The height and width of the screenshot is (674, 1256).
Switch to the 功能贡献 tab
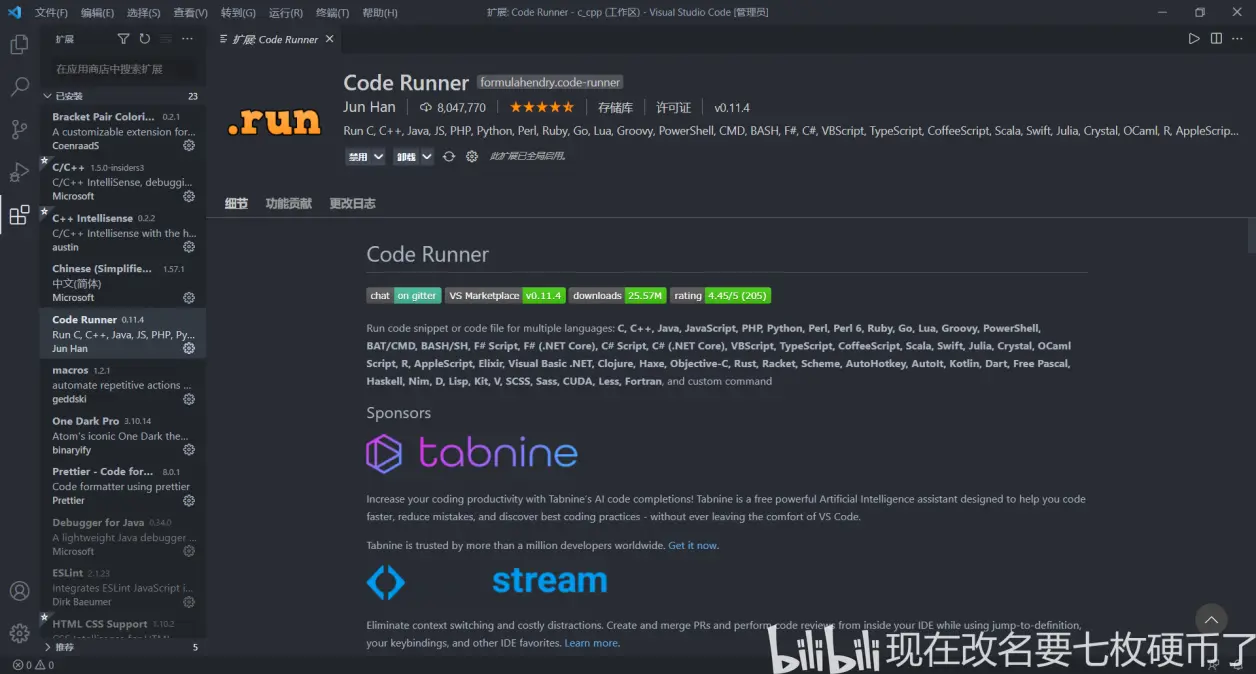click(x=289, y=203)
